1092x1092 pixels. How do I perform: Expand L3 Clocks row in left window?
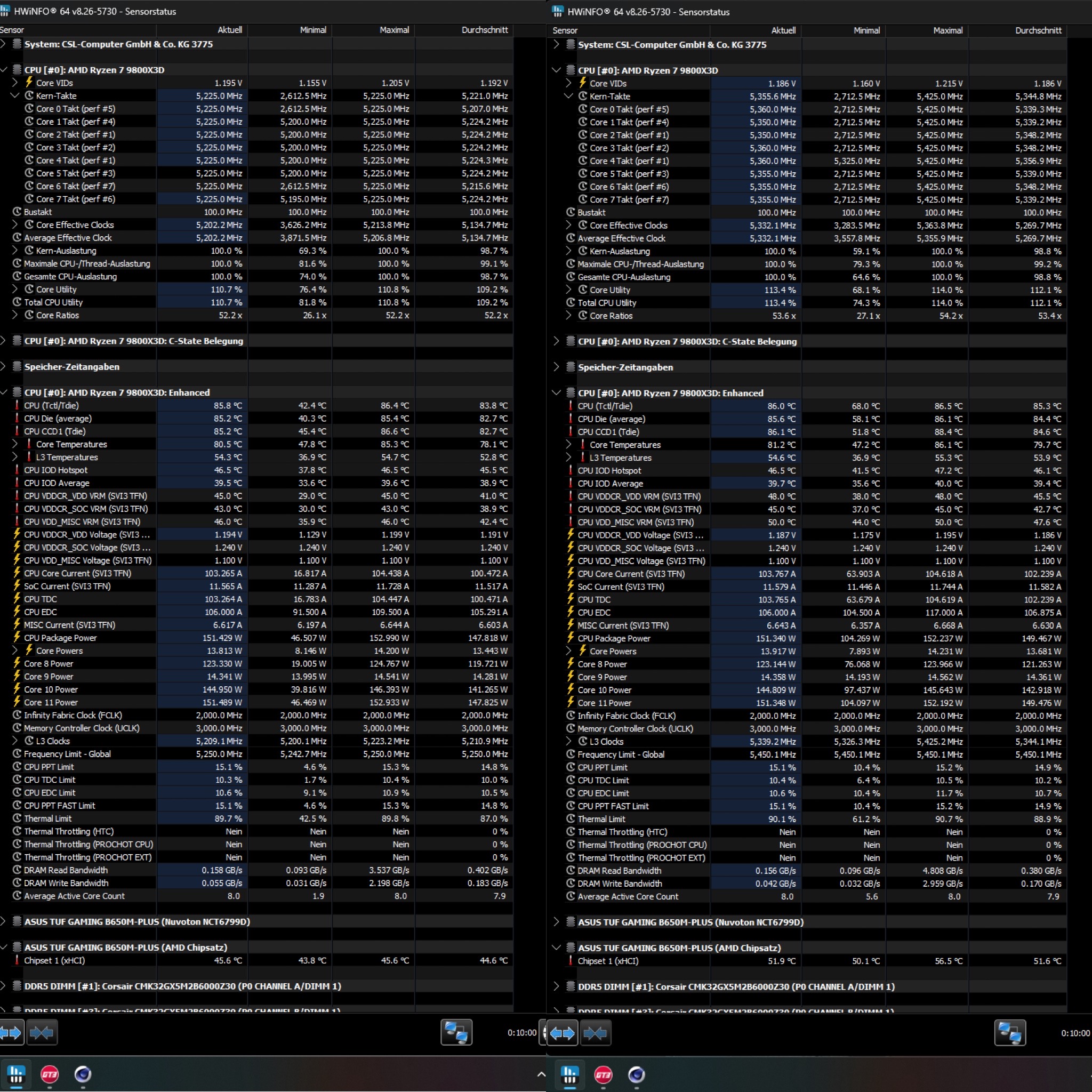click(15, 741)
